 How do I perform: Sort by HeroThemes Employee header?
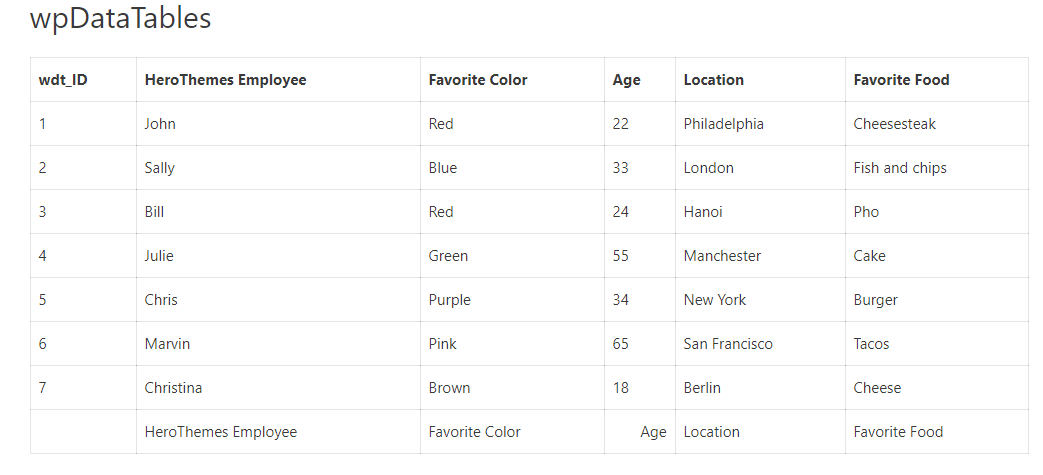[x=225, y=80]
